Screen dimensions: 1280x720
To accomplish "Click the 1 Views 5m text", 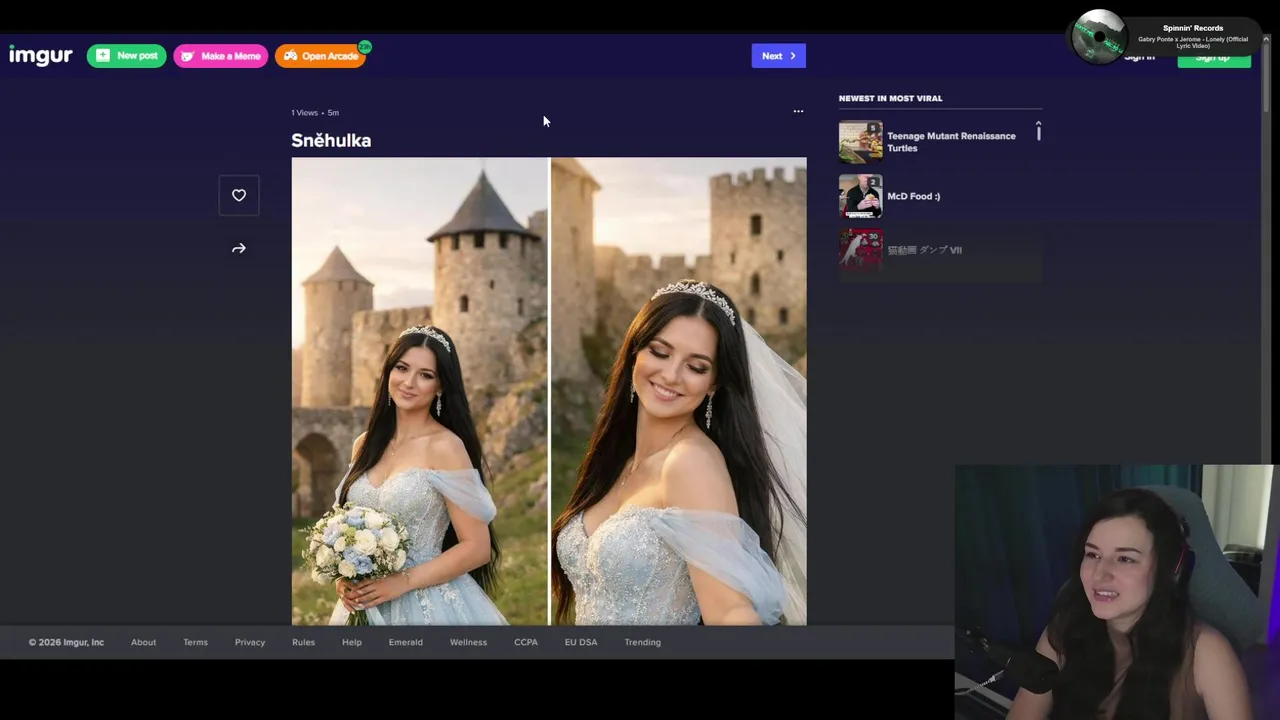I will [x=315, y=113].
